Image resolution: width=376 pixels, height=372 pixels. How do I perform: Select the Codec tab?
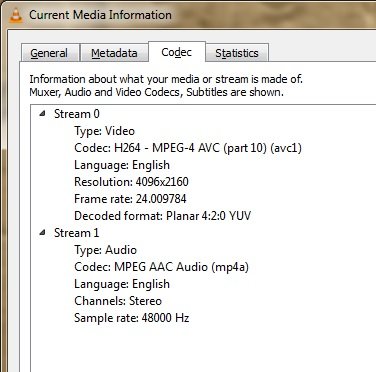tap(177, 52)
